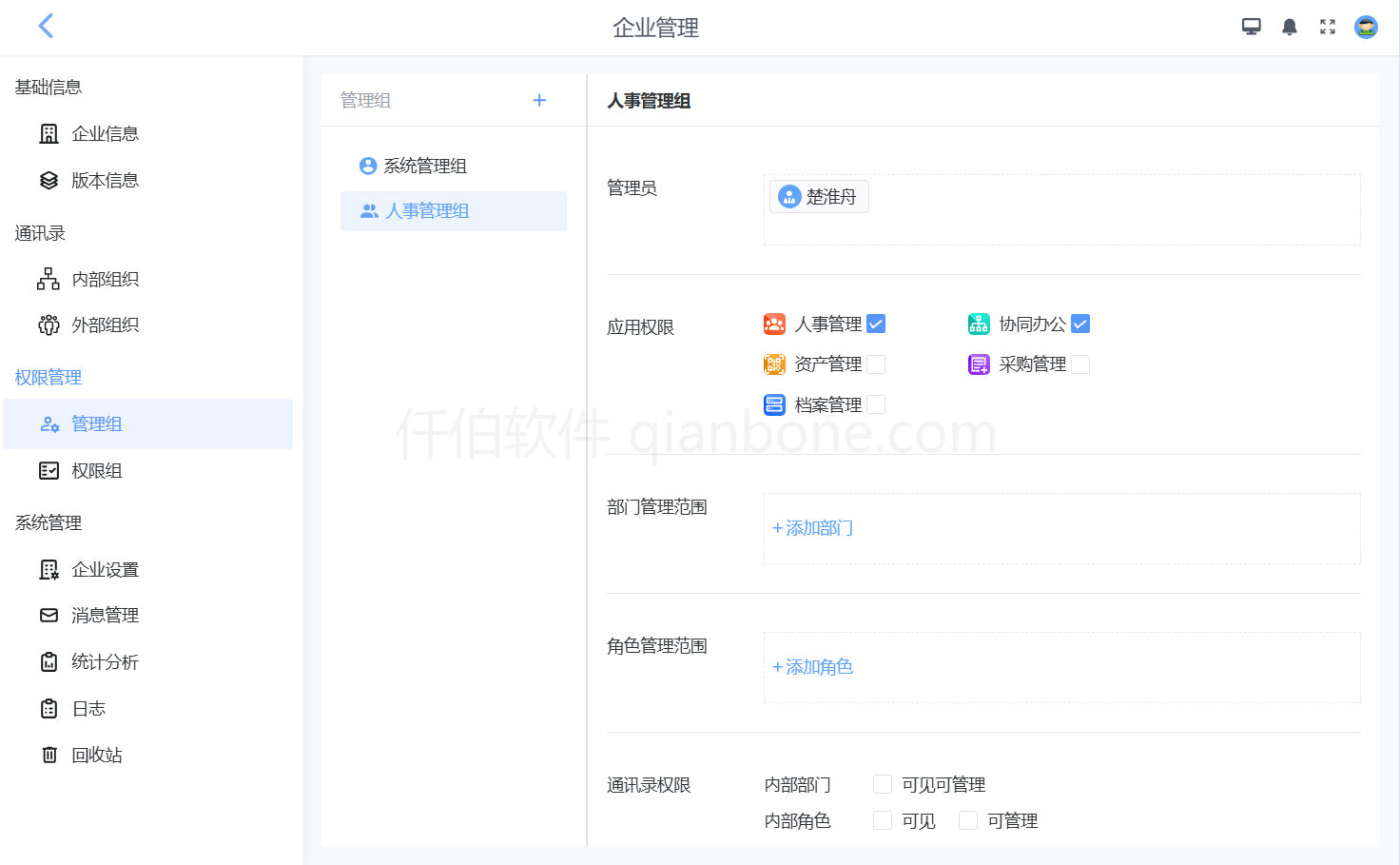Check 可见可管理 for 内部部门
Screen dimensions: 1400x865
coord(882,783)
